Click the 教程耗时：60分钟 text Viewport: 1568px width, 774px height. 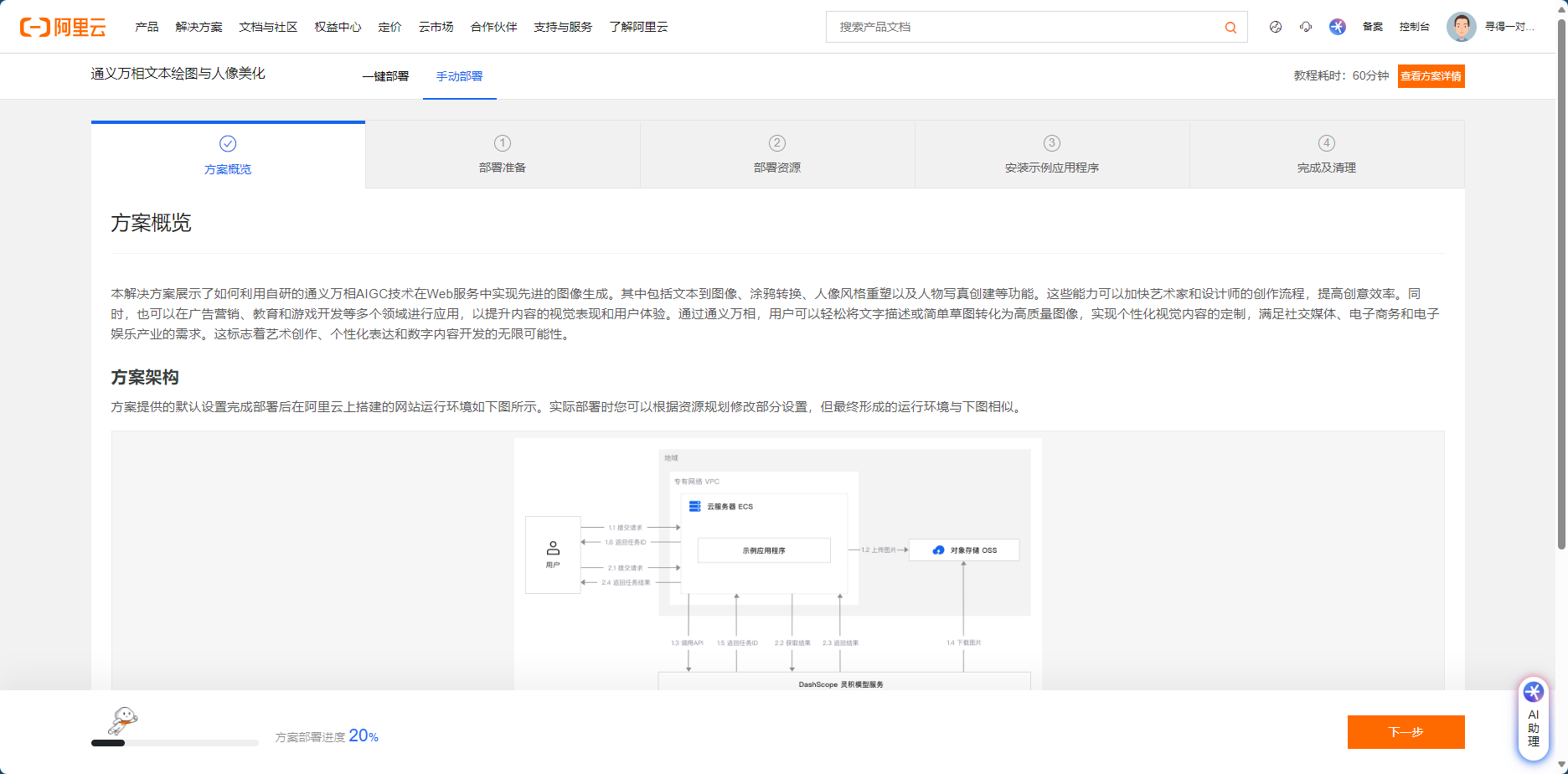[1342, 76]
